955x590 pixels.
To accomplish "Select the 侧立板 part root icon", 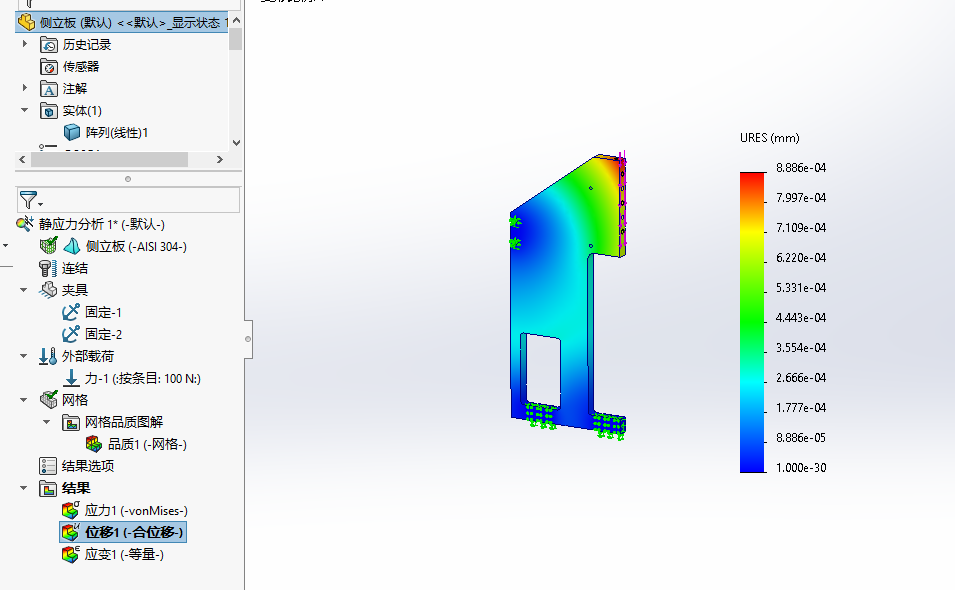I will [x=26, y=23].
